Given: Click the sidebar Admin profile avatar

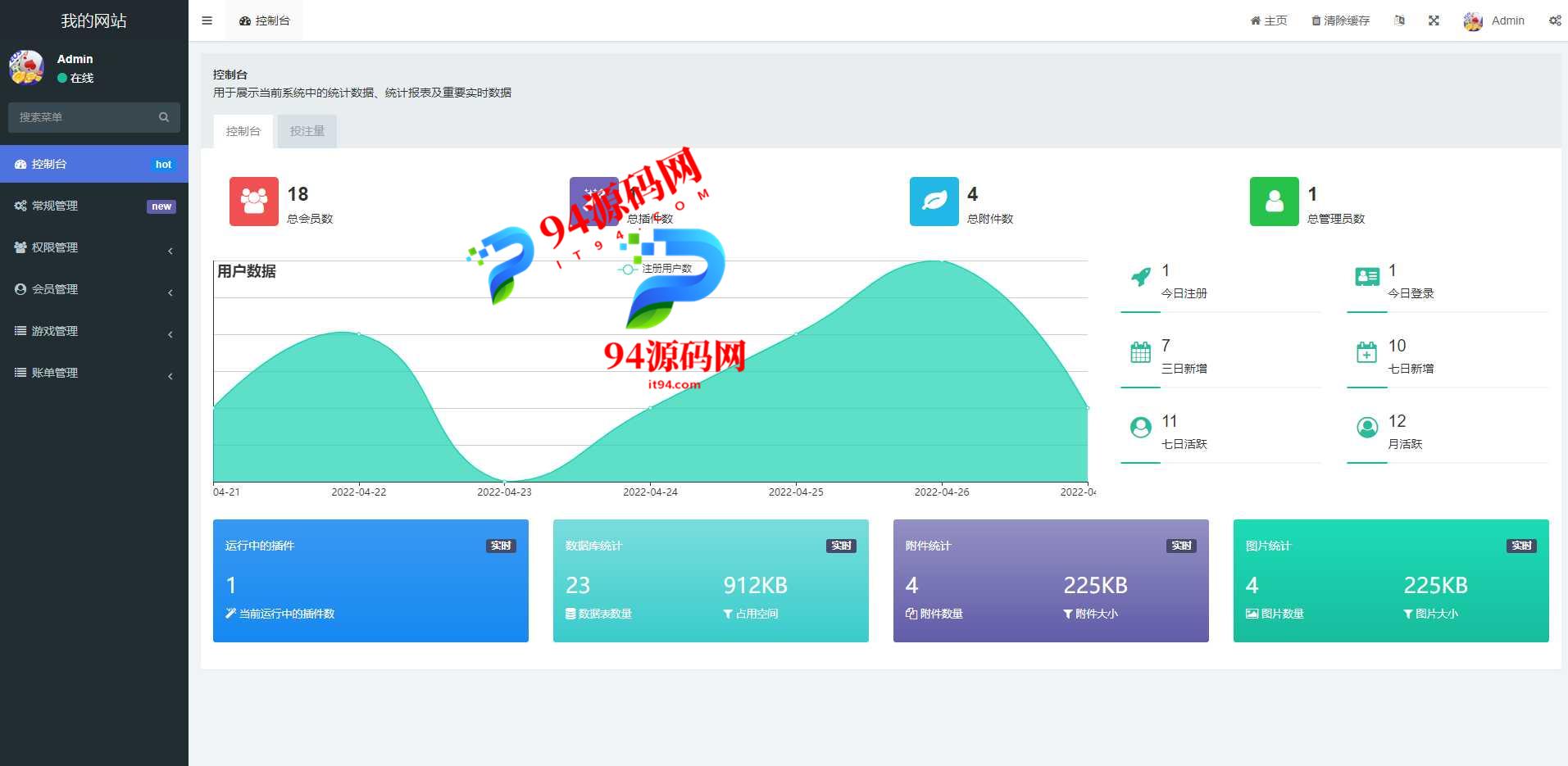Looking at the screenshot, I should point(26,67).
